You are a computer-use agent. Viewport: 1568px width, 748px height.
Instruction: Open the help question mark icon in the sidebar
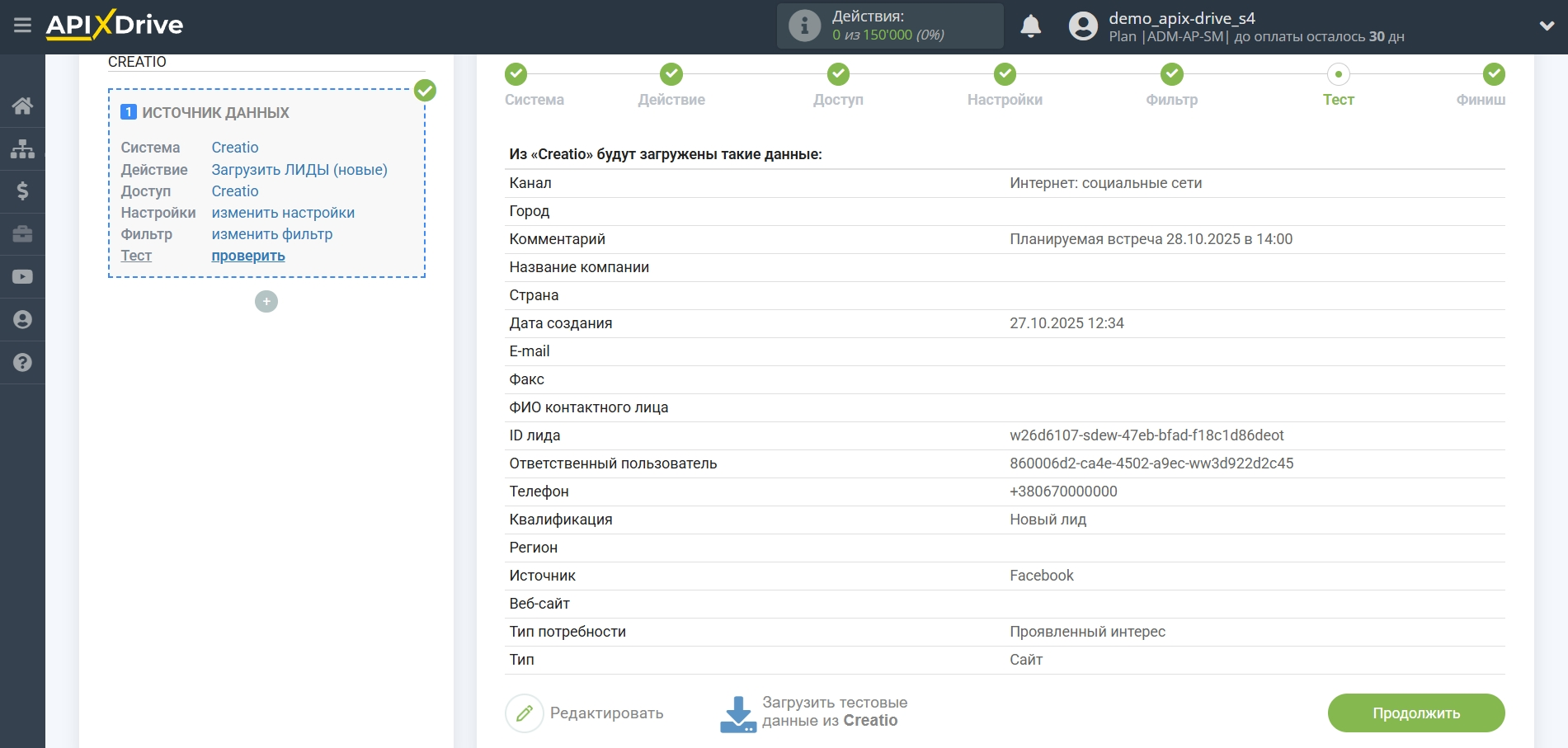[22, 362]
